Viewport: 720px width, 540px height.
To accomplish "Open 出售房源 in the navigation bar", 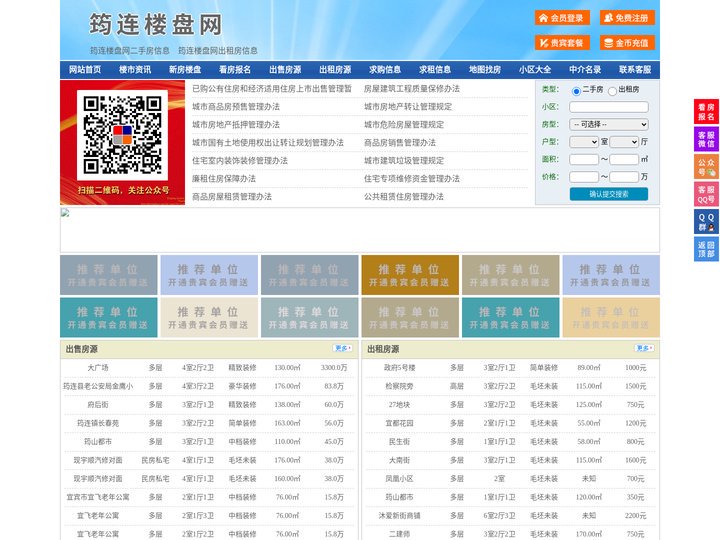I will click(x=285, y=69).
